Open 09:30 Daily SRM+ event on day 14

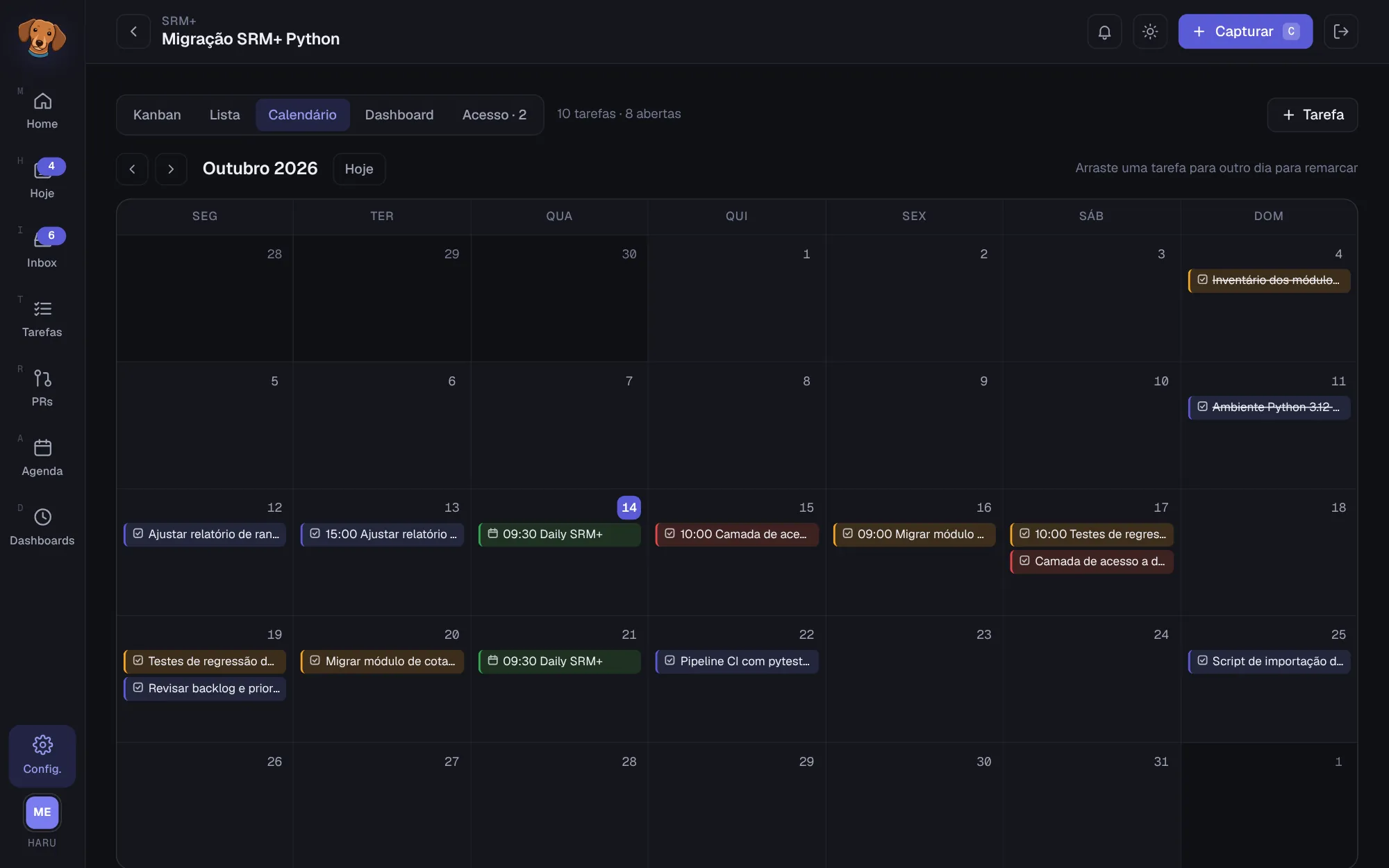pyautogui.click(x=559, y=535)
